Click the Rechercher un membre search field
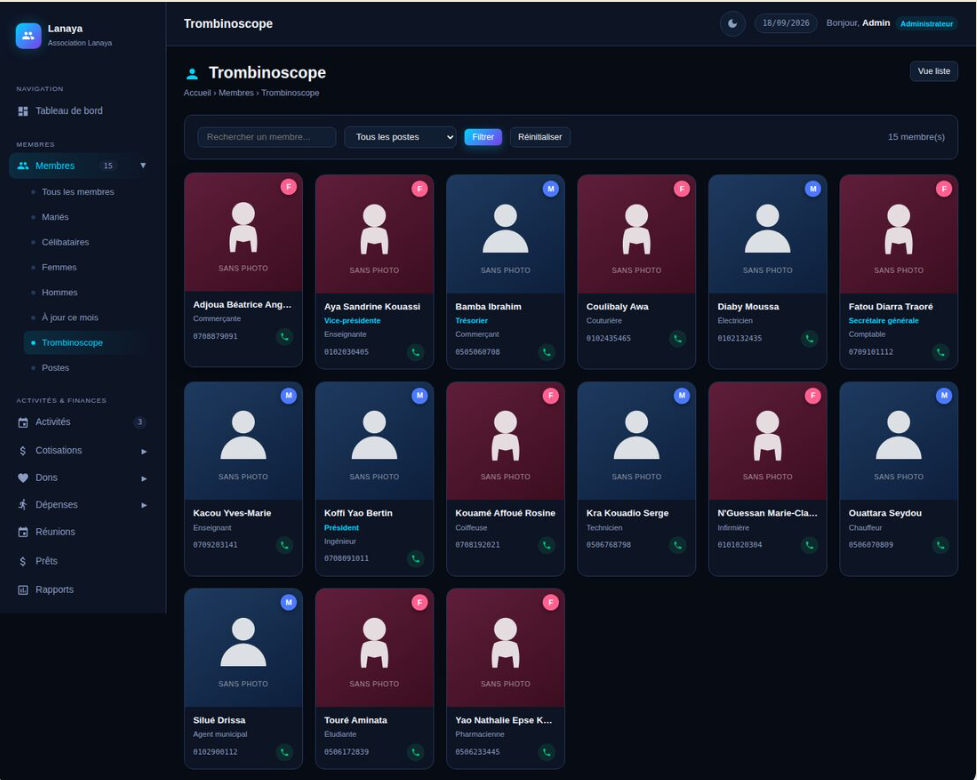 (267, 137)
